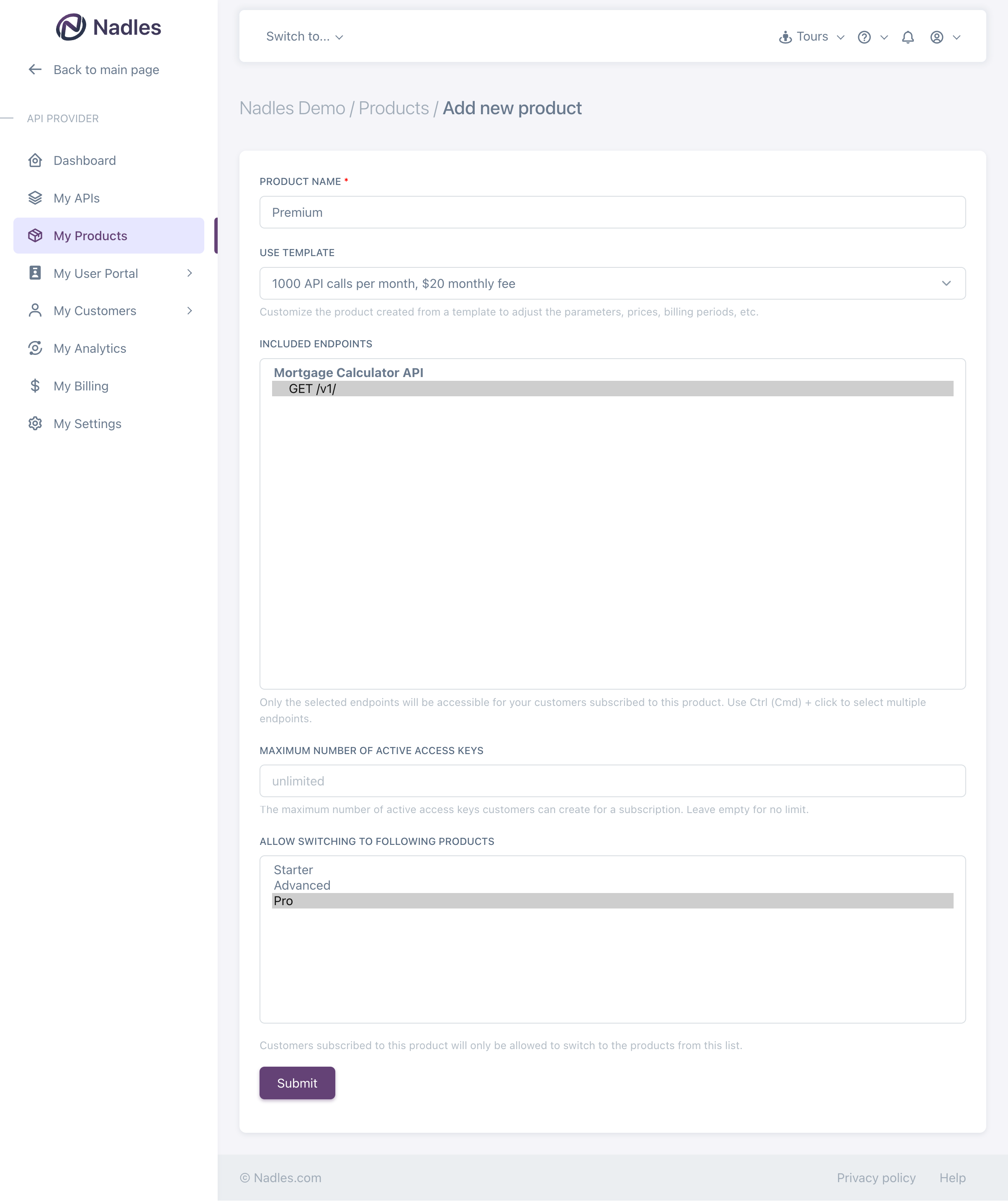This screenshot has width=1008, height=1201.
Task: Click the My Settings gear icon
Action: [x=35, y=424]
